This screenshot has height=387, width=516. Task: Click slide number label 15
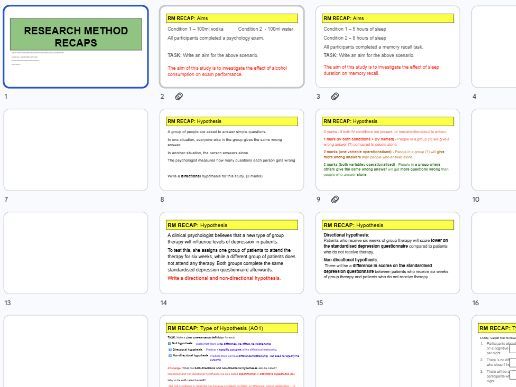[320, 303]
